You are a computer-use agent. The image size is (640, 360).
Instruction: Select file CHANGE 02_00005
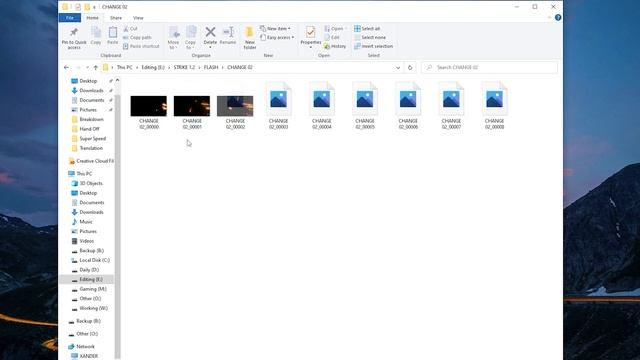pos(365,105)
